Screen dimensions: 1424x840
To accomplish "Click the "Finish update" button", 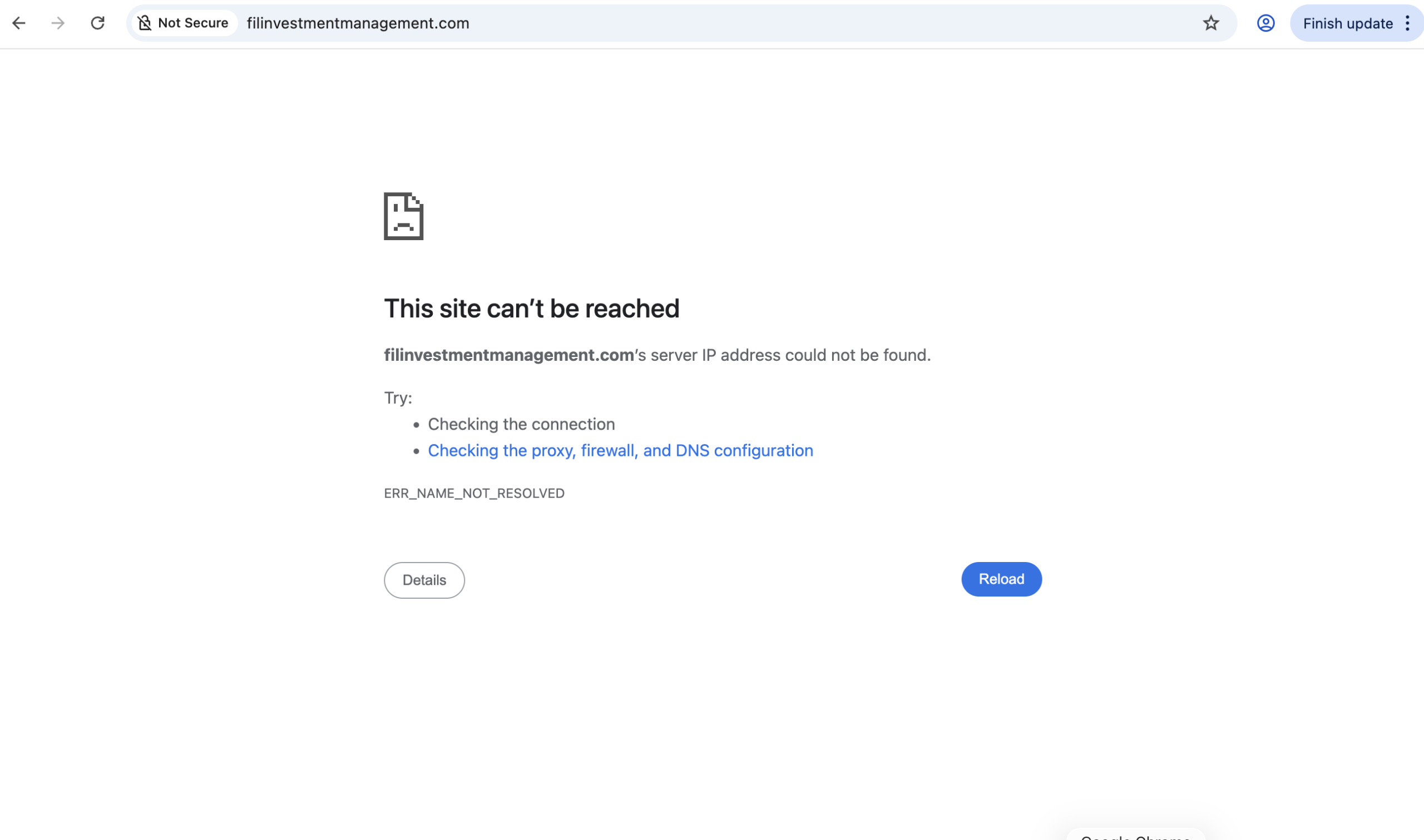I will (1348, 23).
